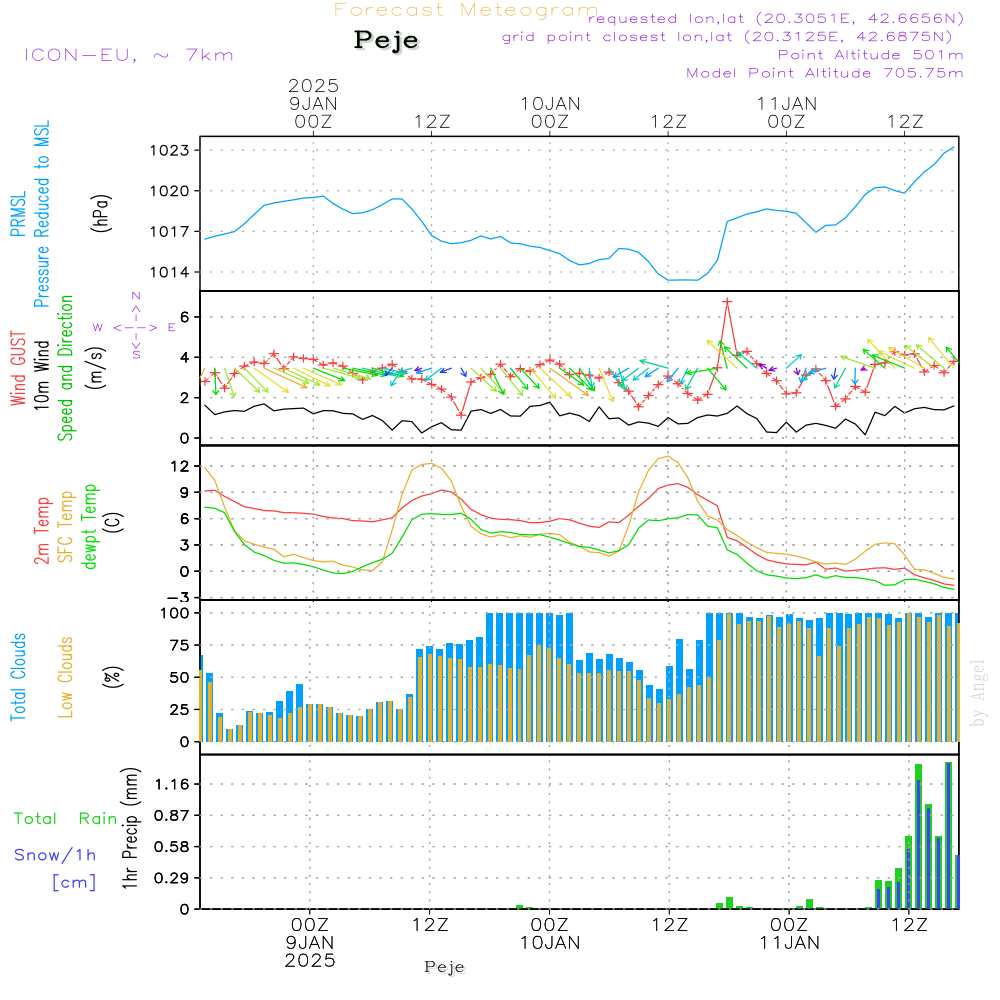Click the red 'Wind GUST' label

coord(18,369)
